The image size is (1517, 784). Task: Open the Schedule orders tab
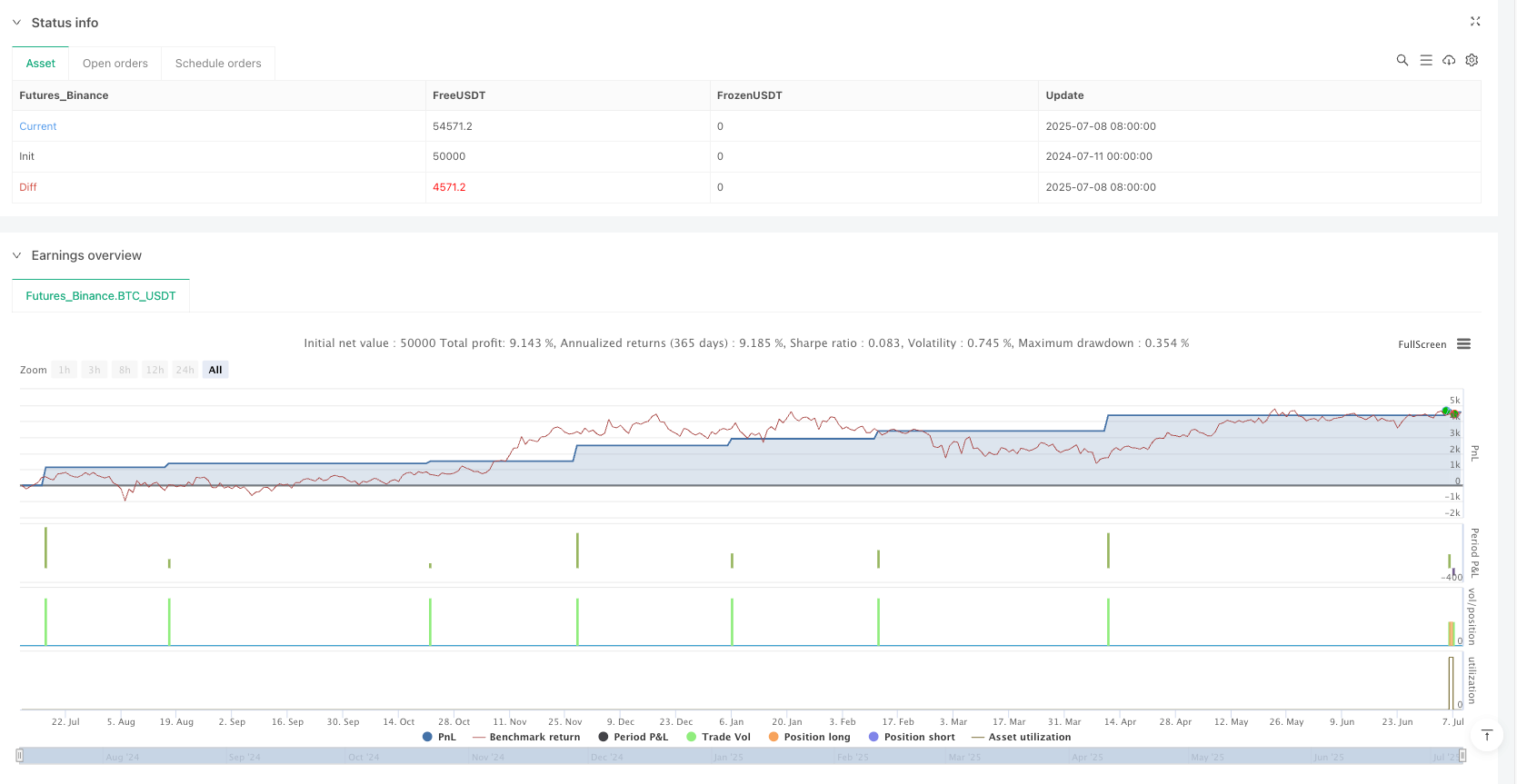218,64
